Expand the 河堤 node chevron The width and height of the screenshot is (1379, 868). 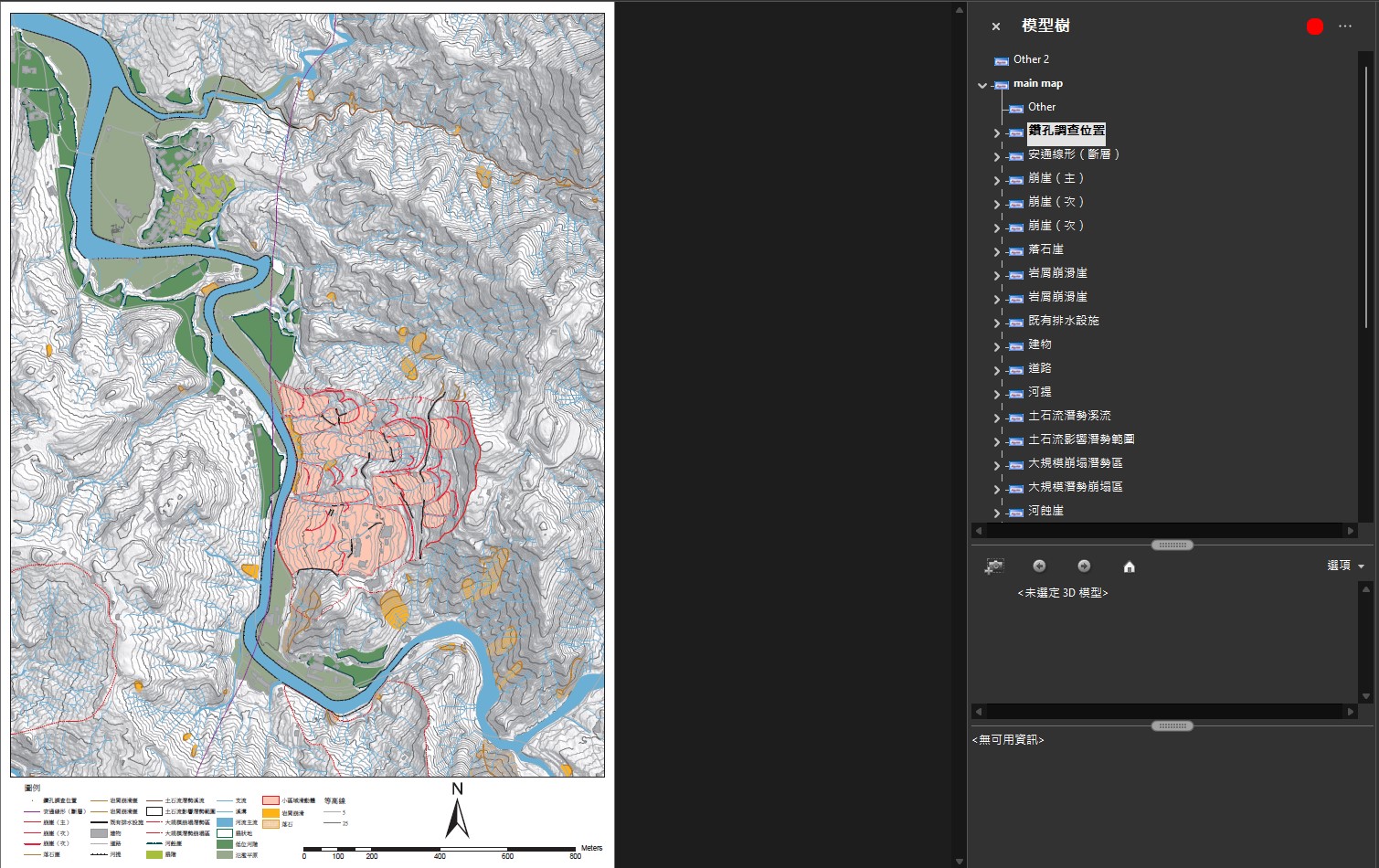997,394
